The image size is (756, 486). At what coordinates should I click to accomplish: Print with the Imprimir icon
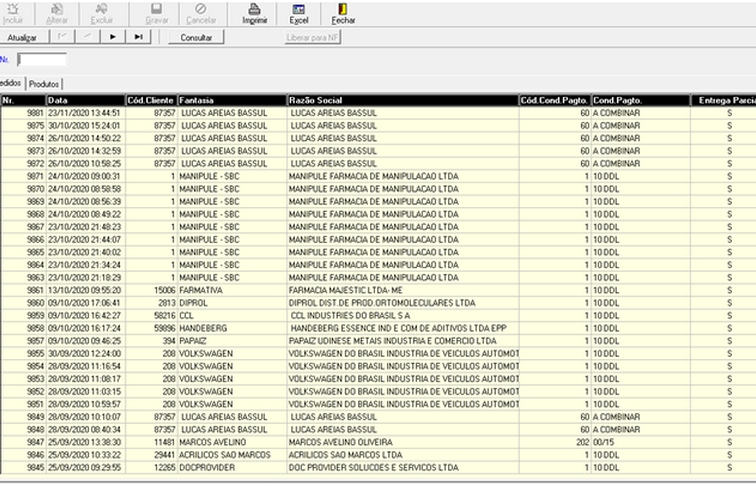(x=255, y=14)
